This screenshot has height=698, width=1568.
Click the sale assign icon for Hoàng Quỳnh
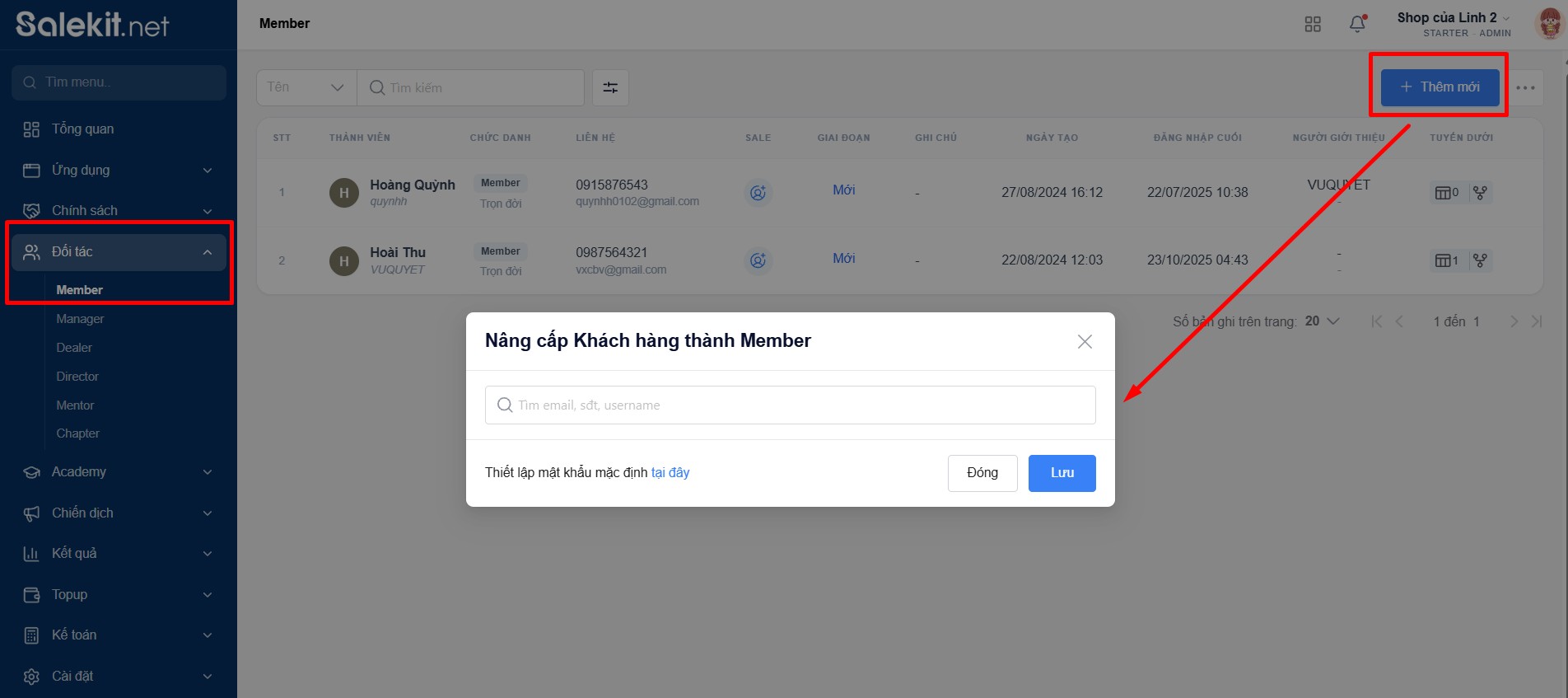(x=758, y=193)
